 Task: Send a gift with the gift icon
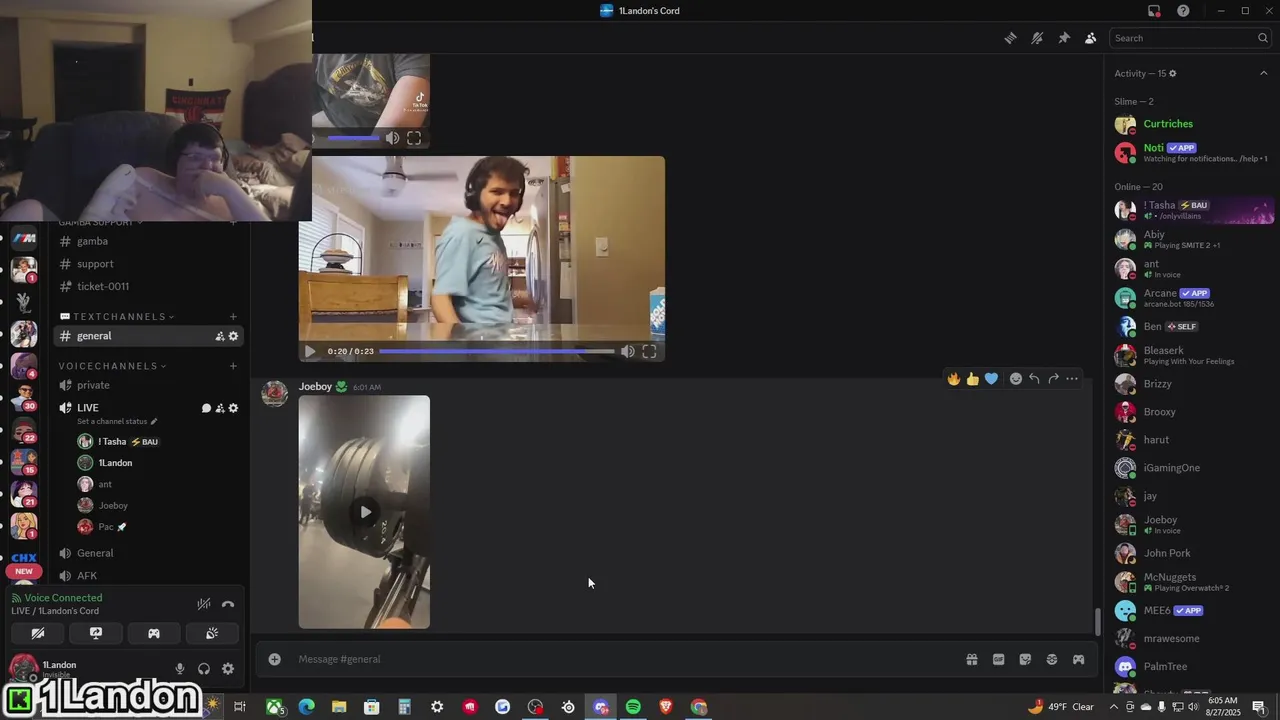tap(971, 659)
